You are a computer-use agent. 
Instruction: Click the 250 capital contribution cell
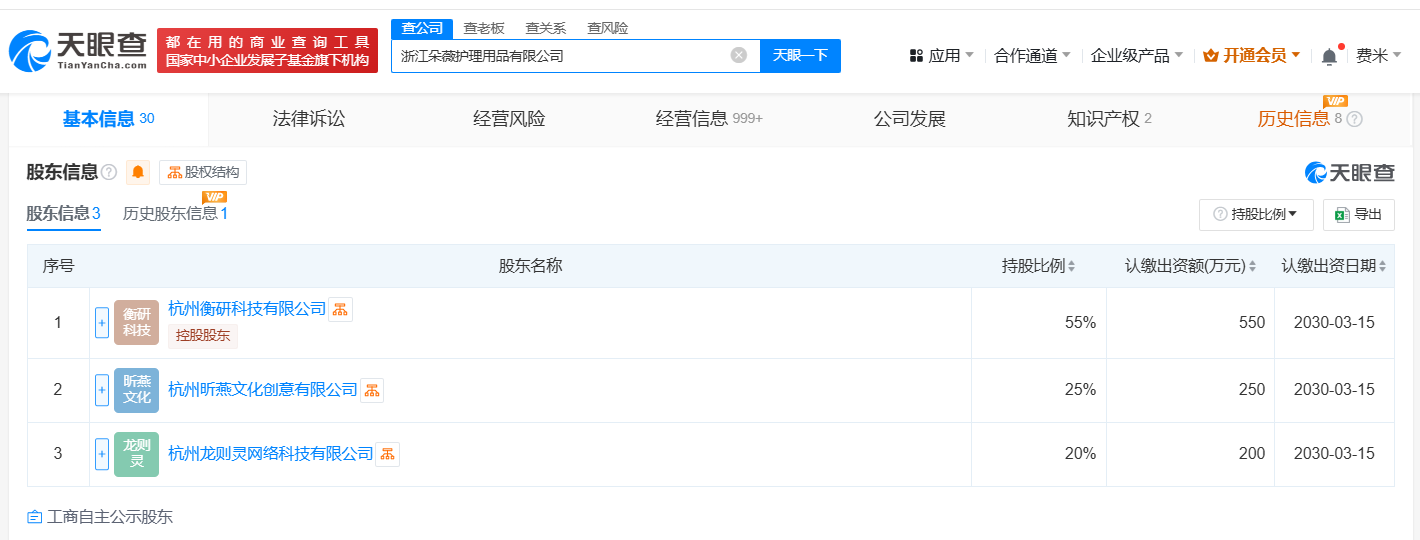[1190, 390]
